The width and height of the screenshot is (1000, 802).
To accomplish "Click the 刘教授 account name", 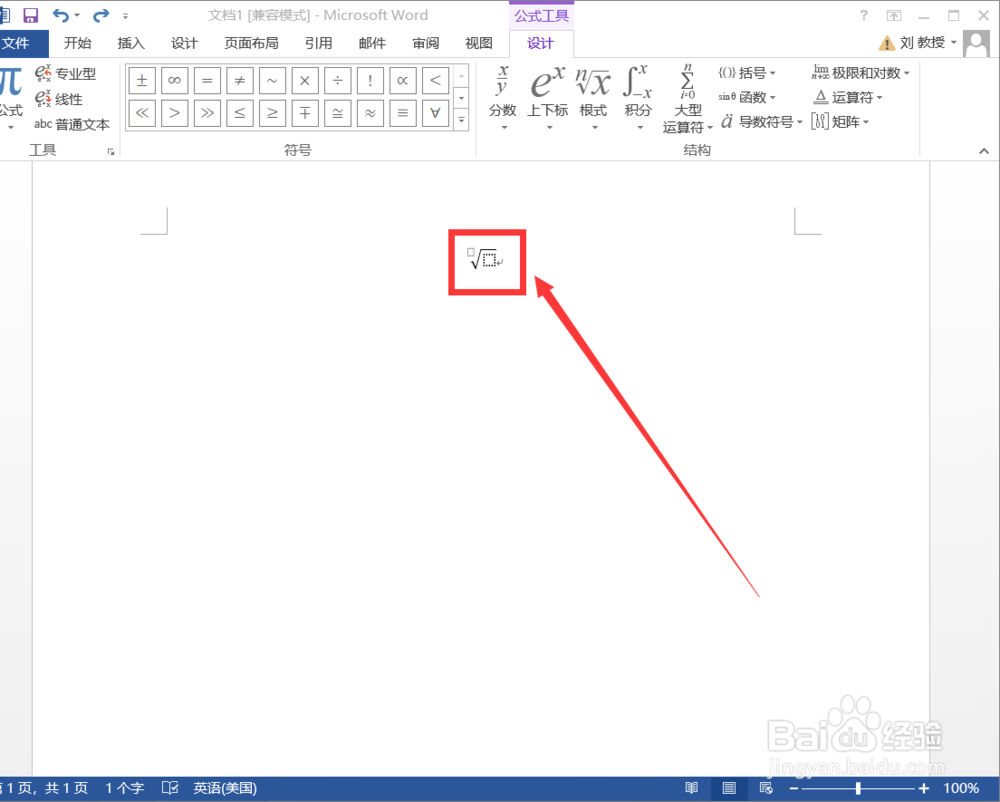I will pyautogui.click(x=922, y=42).
